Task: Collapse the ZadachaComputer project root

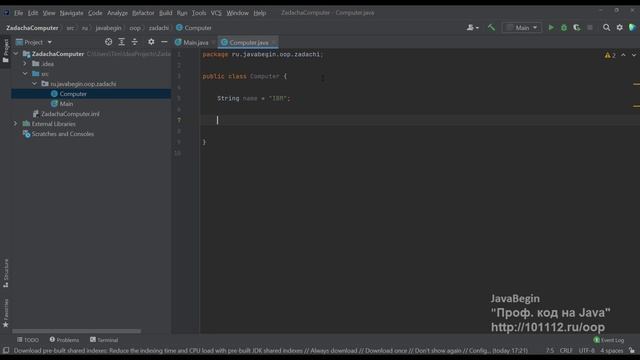Action: click(x=16, y=53)
